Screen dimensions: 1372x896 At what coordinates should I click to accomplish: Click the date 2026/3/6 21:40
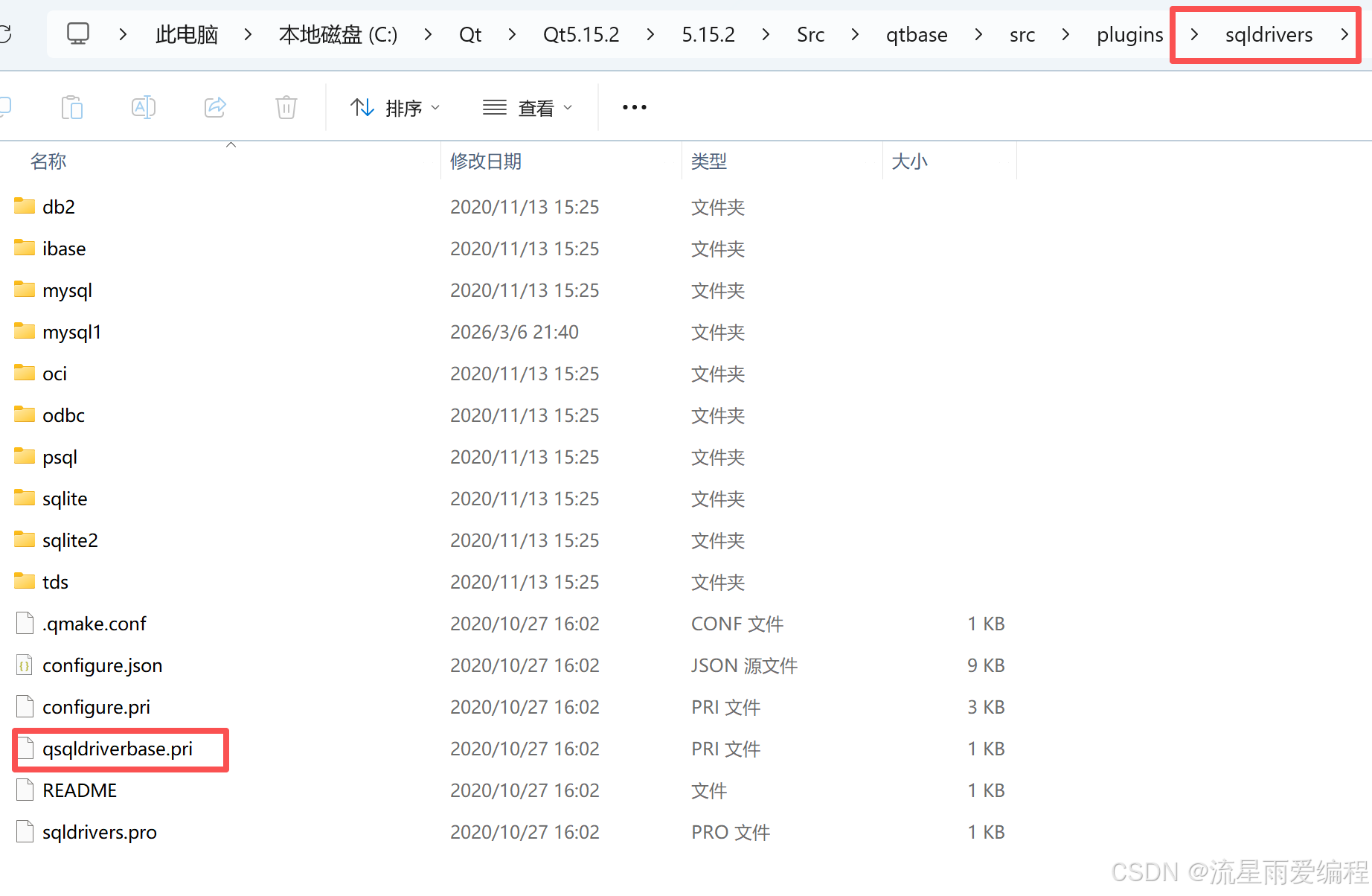pyautogui.click(x=514, y=332)
